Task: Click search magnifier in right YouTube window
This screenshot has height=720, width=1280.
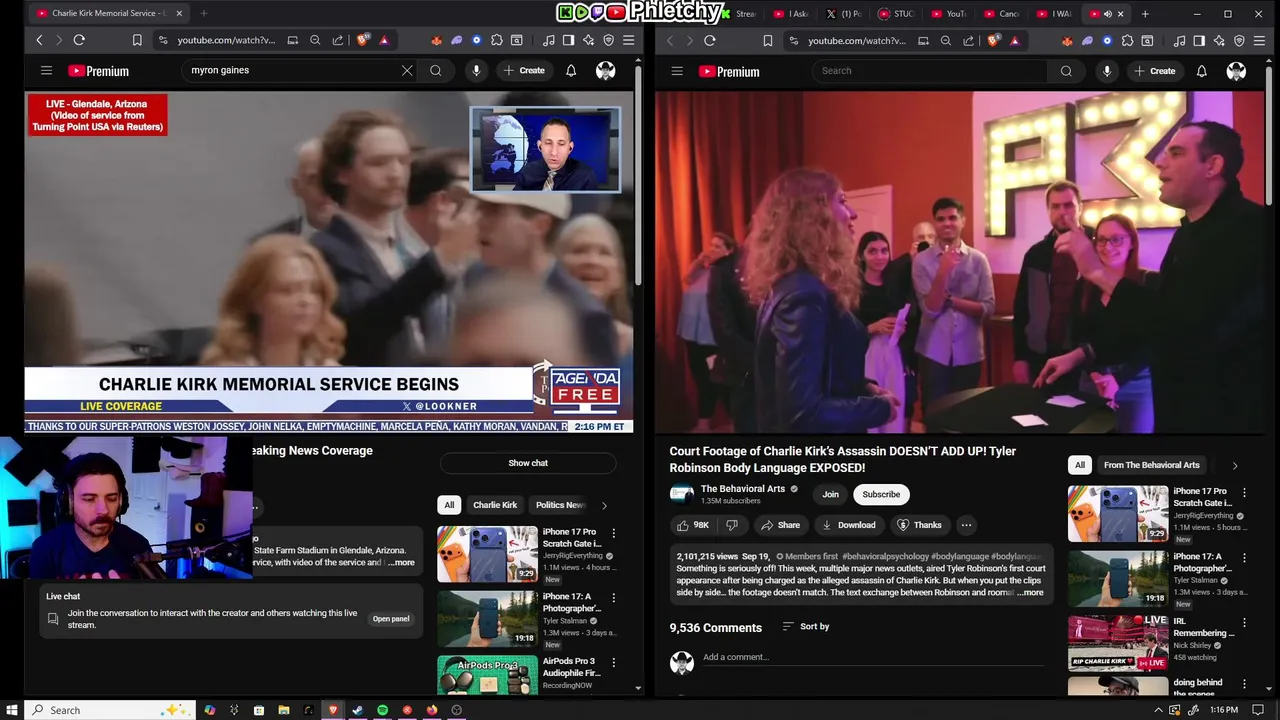Action: [1066, 71]
